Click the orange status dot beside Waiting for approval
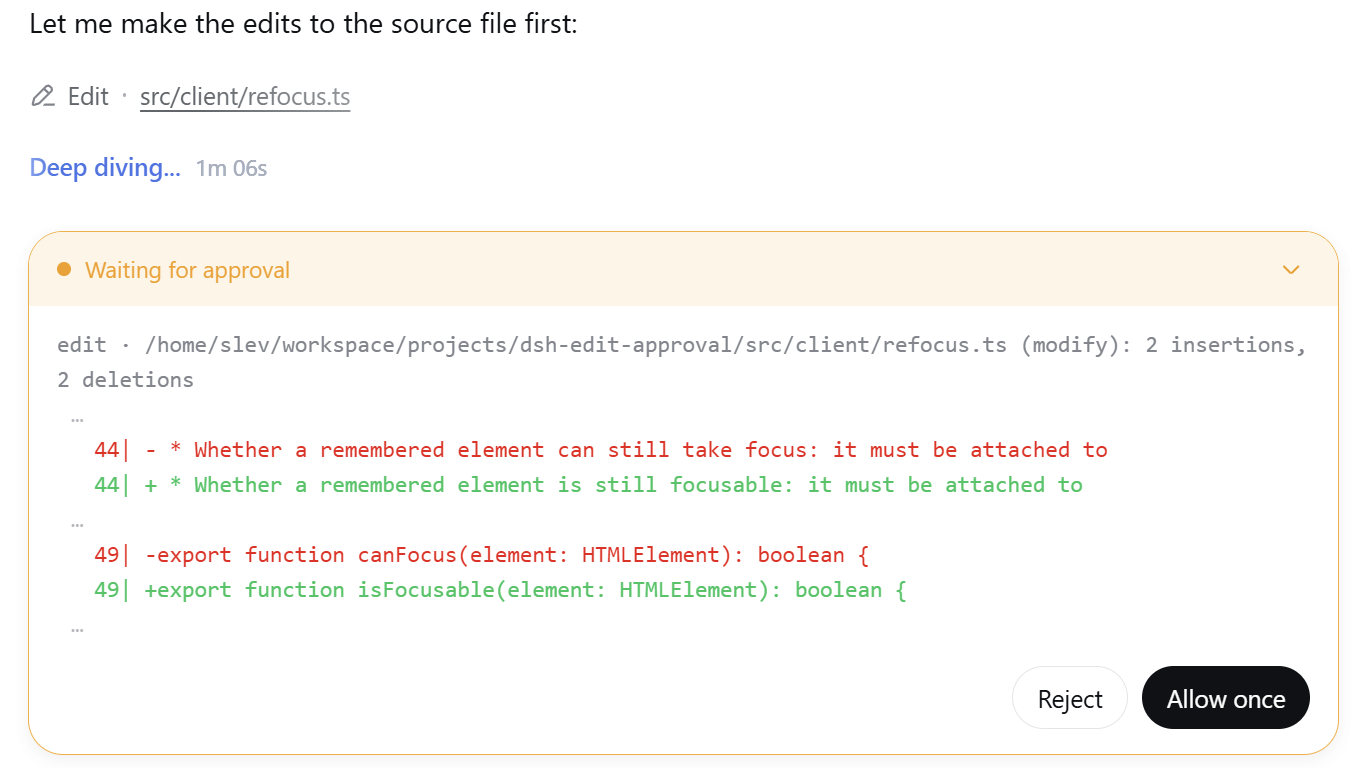Image resolution: width=1366 pixels, height=768 pixels. point(64,270)
